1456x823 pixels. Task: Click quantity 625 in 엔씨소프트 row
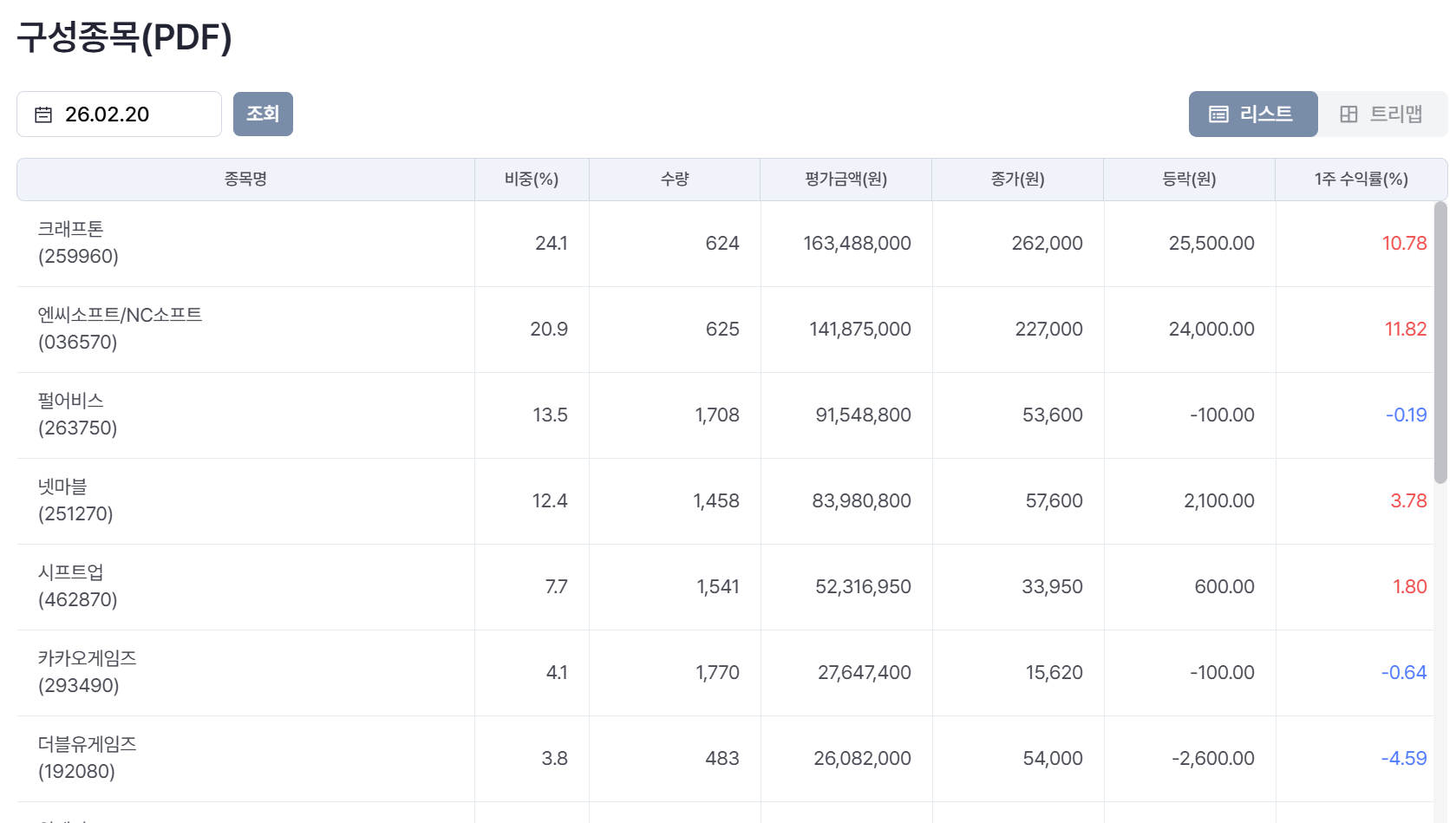click(722, 329)
